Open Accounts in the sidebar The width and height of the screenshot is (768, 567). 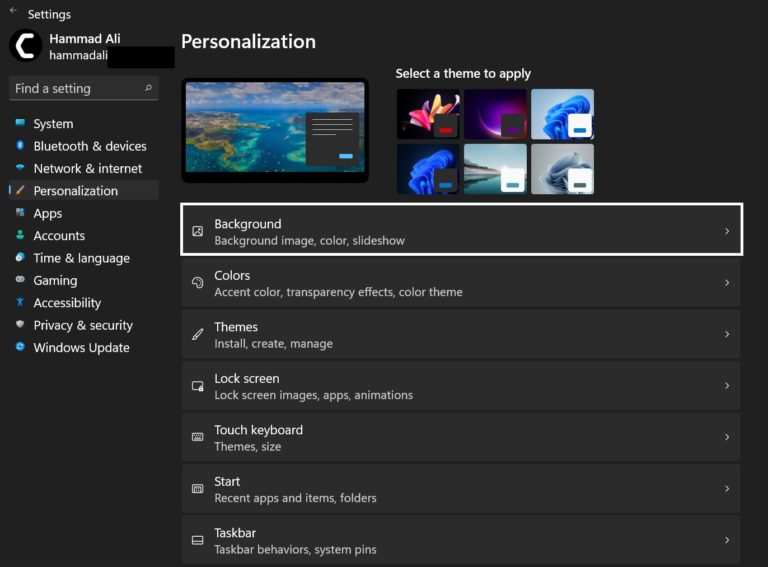point(59,235)
